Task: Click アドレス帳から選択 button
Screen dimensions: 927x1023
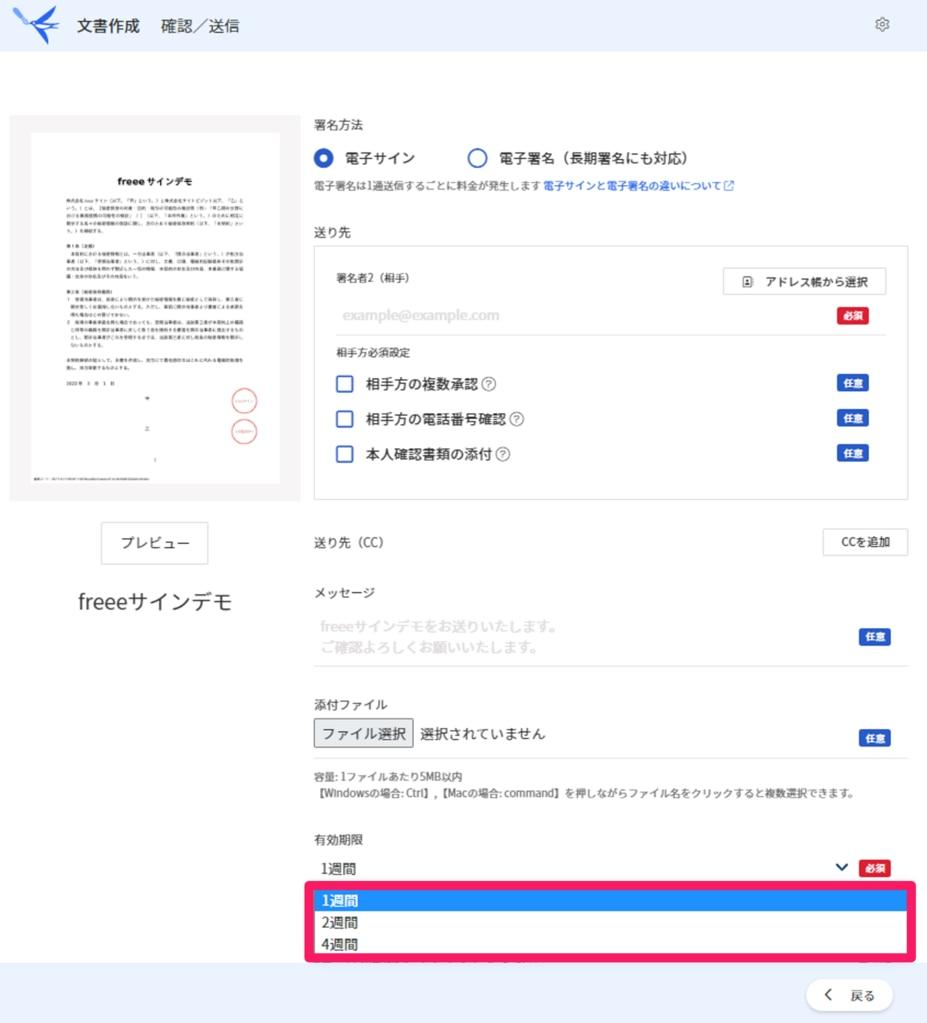Action: tap(804, 282)
